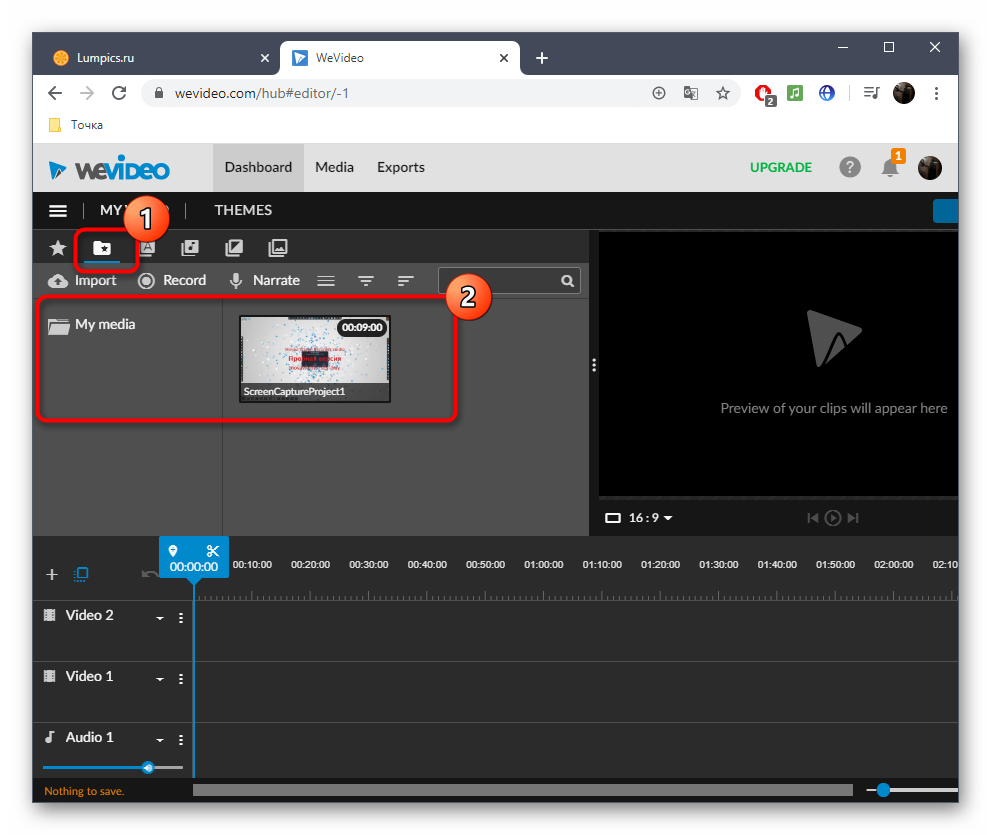The image size is (991, 835).
Task: Open the backgrounds image tab icon
Action: tap(278, 248)
